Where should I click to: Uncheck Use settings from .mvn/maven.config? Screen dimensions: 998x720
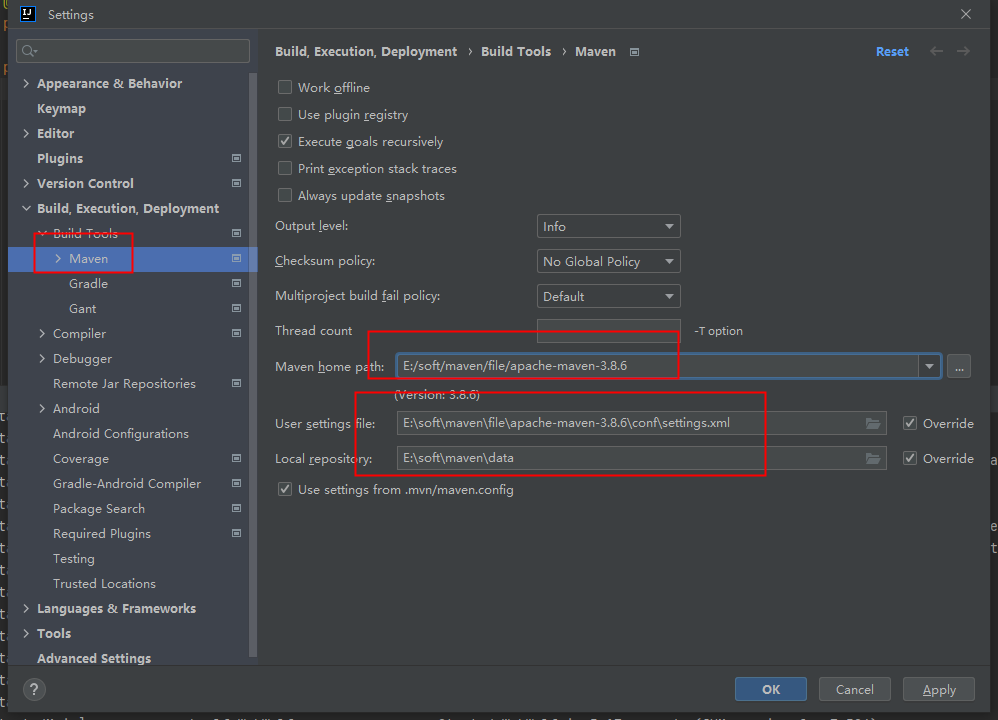[285, 490]
